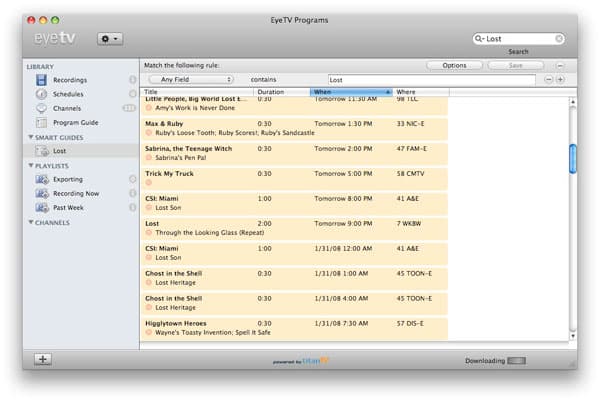
Task: Select Recordings in the library
Action: pyautogui.click(x=70, y=80)
